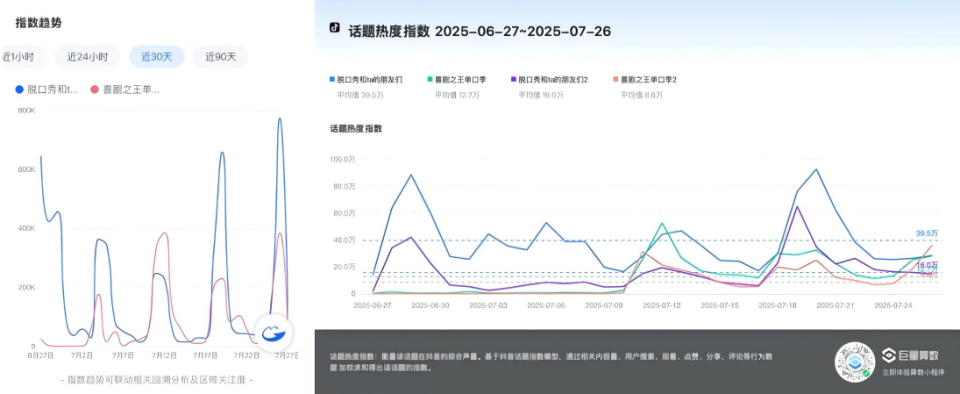Click the 39.5万 average line label at right
This screenshot has width=960, height=394.
(x=926, y=233)
